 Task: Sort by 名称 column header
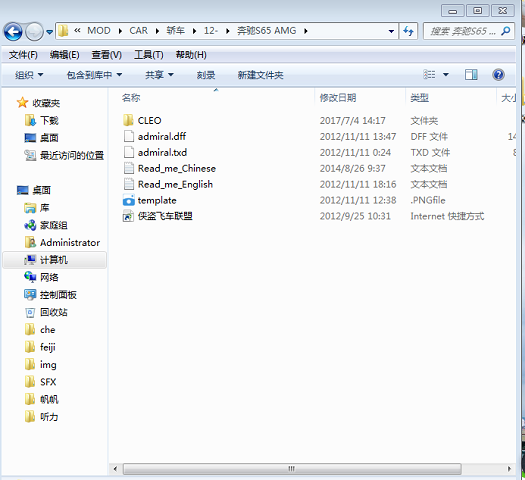coord(131,98)
